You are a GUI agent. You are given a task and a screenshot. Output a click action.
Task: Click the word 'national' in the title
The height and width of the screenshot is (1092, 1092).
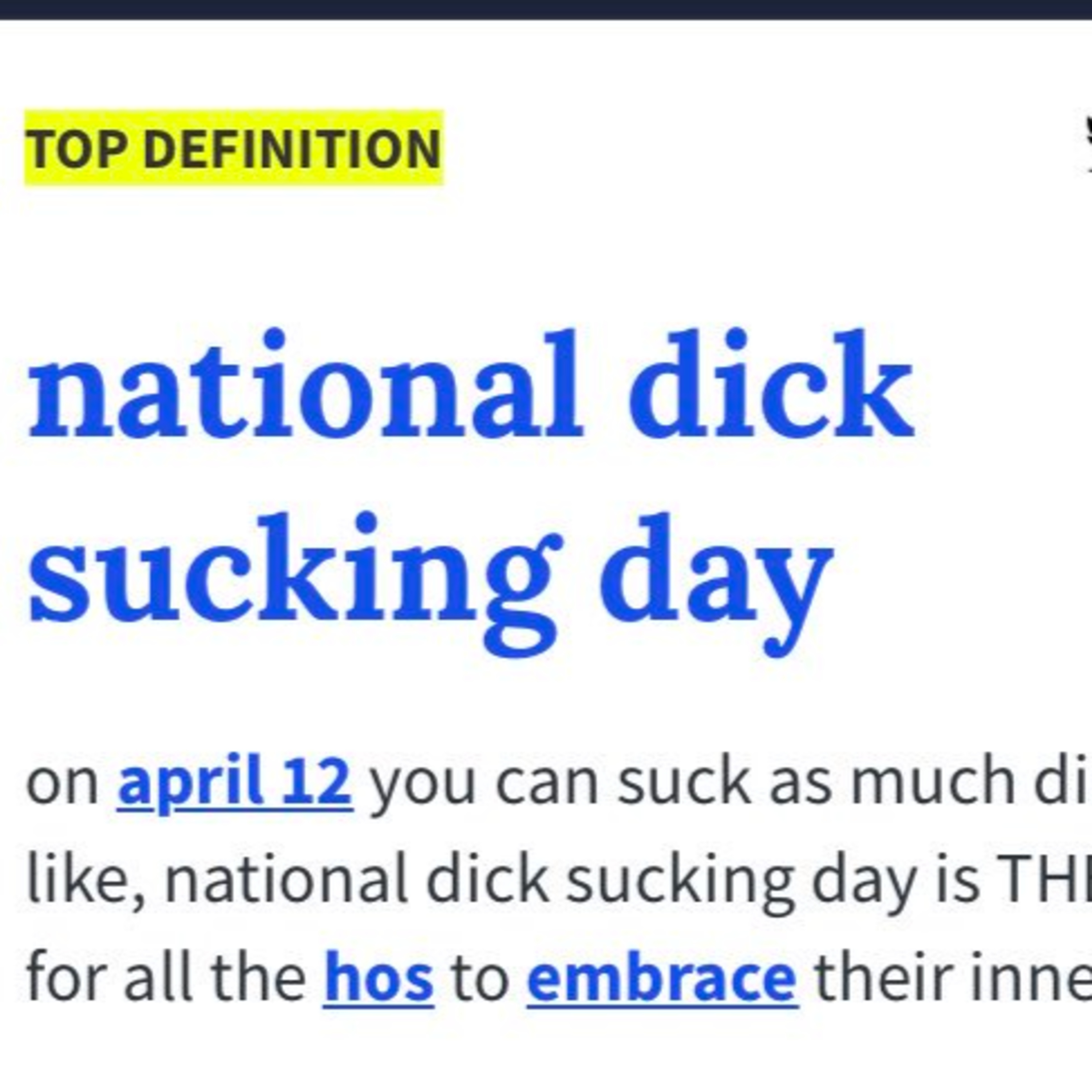(x=305, y=384)
